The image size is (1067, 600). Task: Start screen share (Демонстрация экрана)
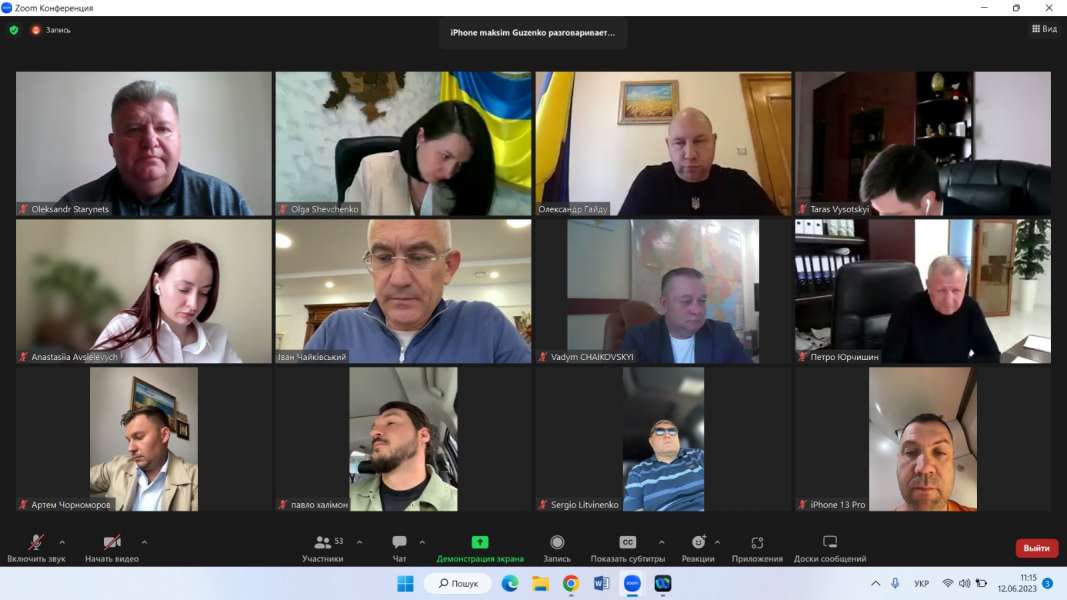point(480,546)
